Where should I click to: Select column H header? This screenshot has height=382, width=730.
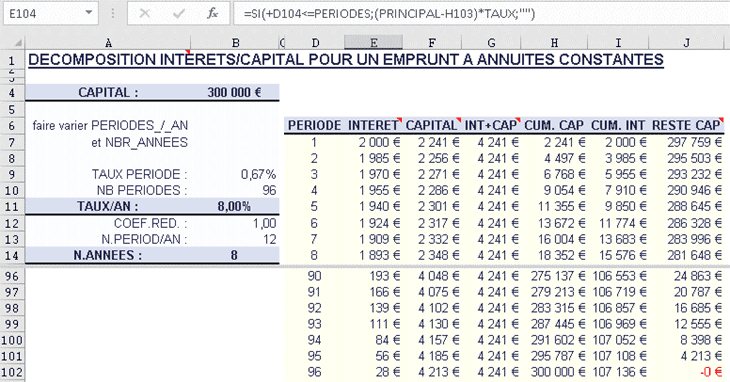pos(554,43)
